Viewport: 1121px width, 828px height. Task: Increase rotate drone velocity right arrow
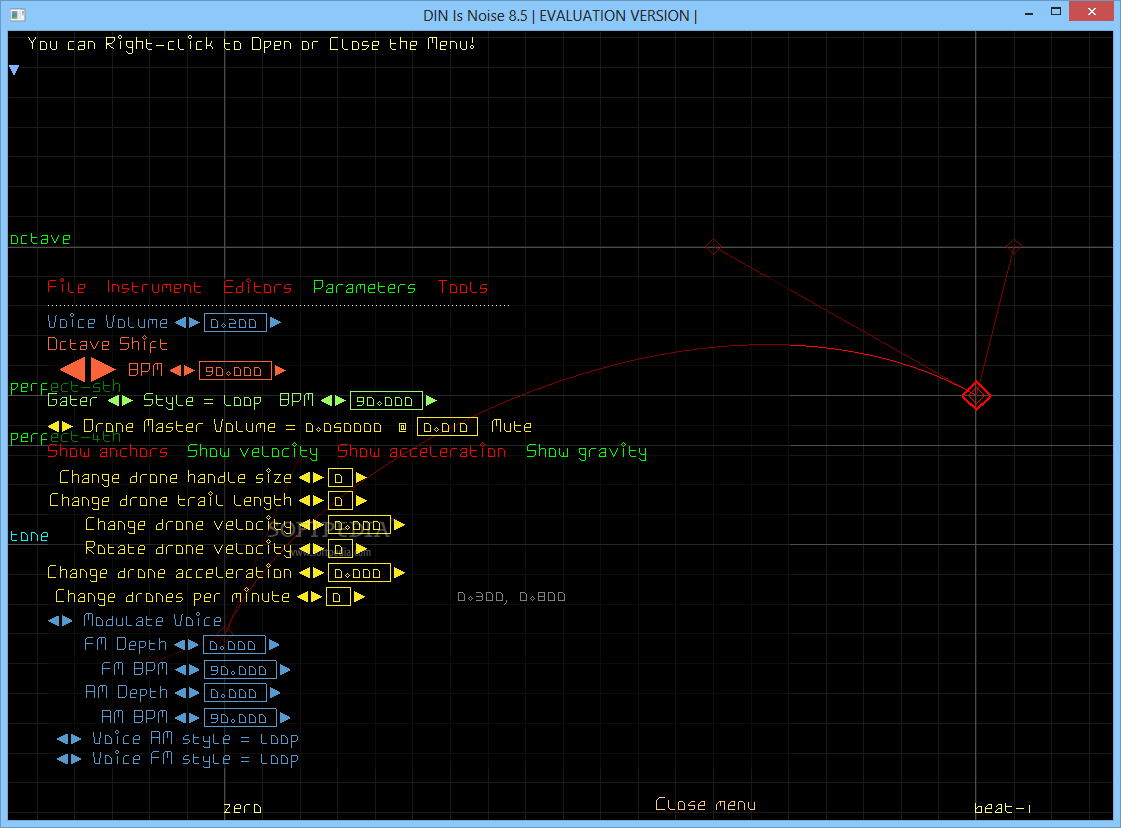361,548
